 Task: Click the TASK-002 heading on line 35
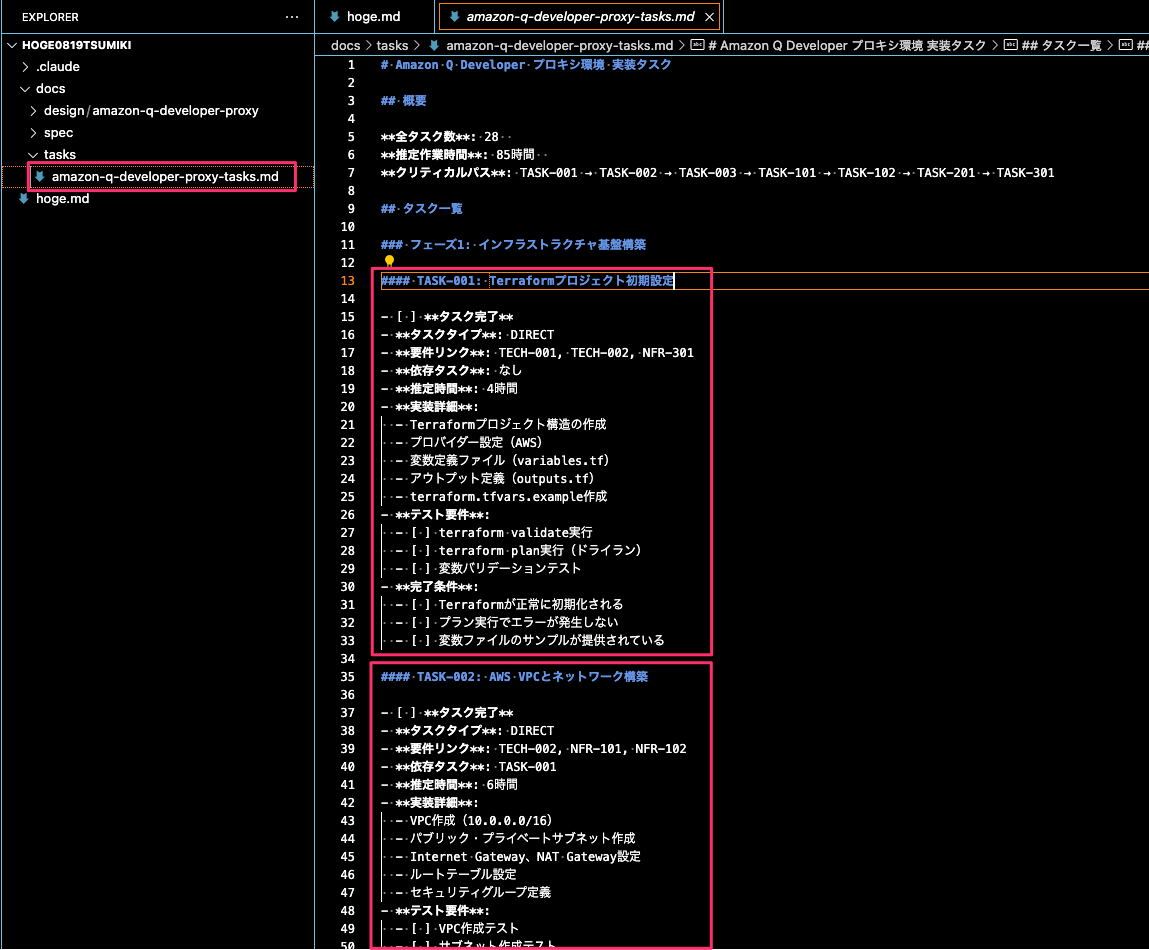click(514, 677)
